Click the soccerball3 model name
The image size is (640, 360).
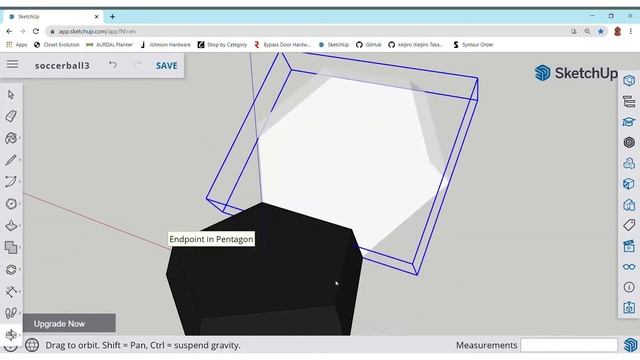(x=62, y=66)
